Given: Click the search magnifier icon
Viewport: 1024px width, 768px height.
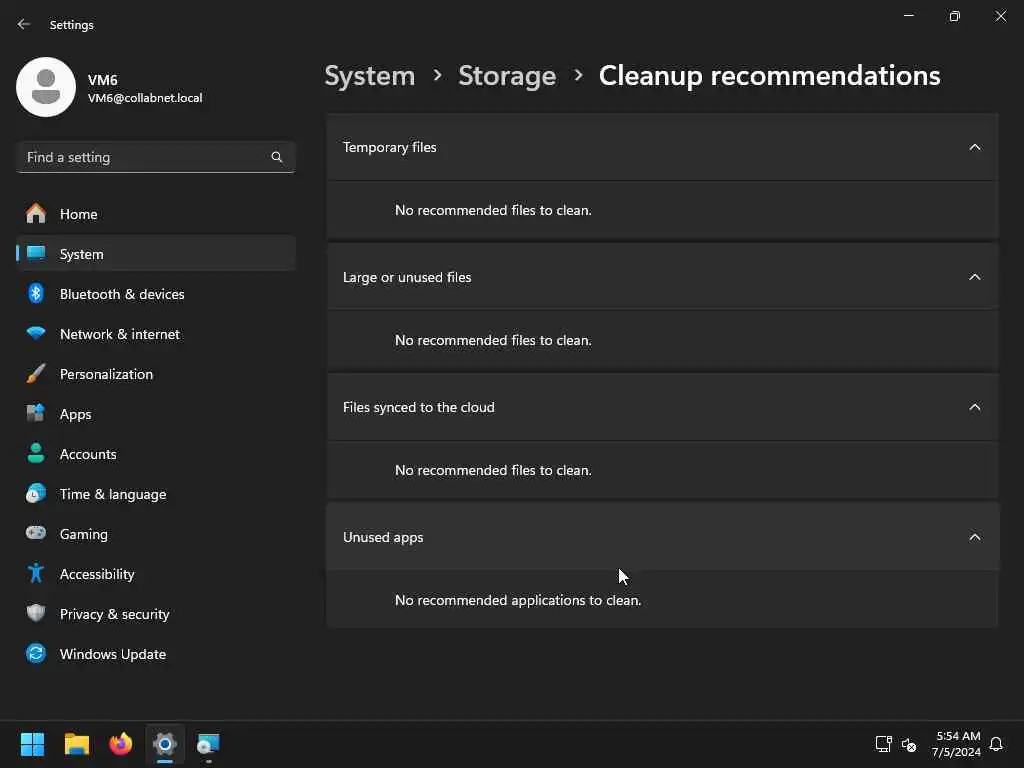Looking at the screenshot, I should (277, 157).
